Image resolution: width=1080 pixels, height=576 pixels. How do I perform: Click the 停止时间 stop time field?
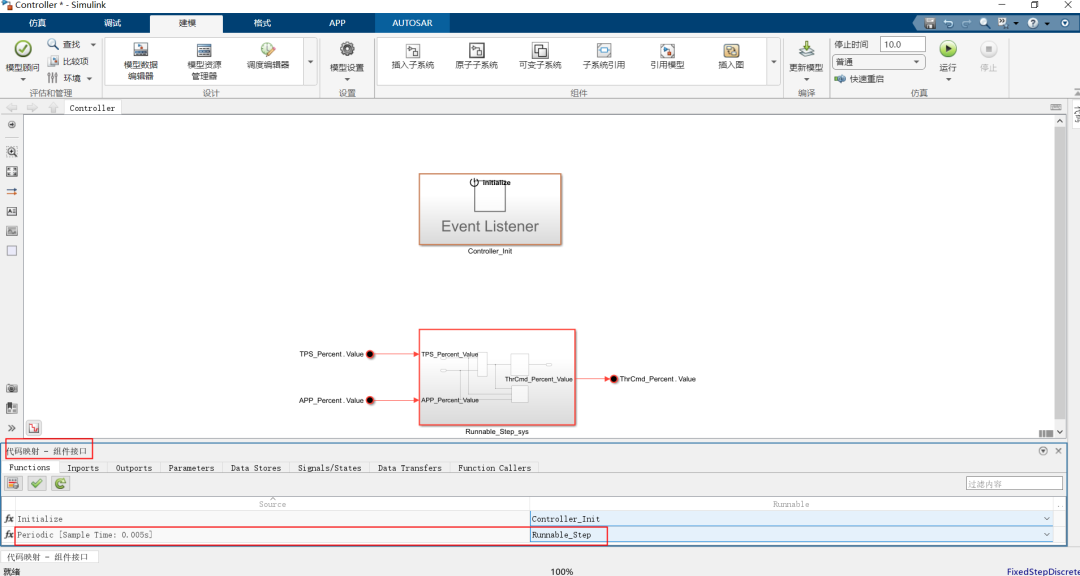tap(902, 44)
